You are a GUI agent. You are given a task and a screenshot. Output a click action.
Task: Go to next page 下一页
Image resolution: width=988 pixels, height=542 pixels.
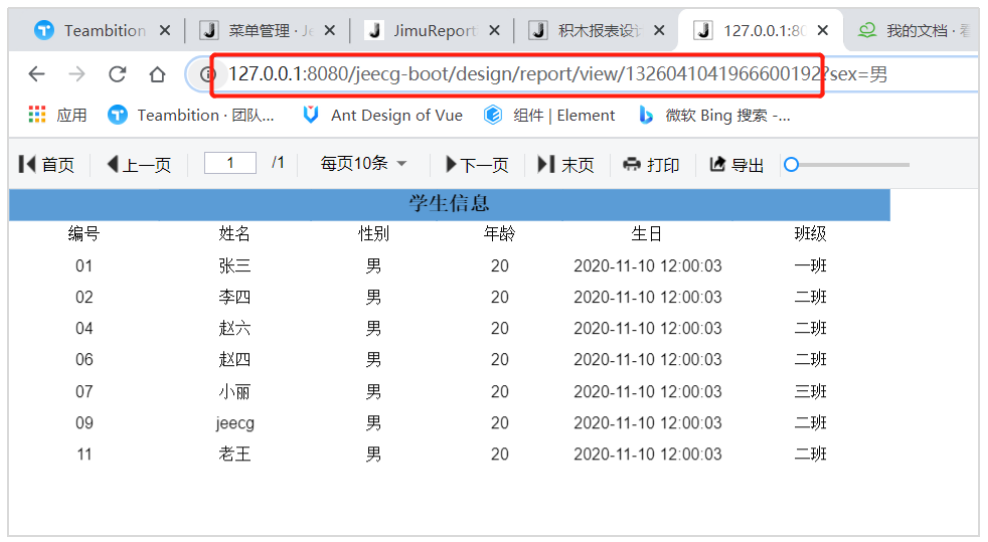click(477, 164)
